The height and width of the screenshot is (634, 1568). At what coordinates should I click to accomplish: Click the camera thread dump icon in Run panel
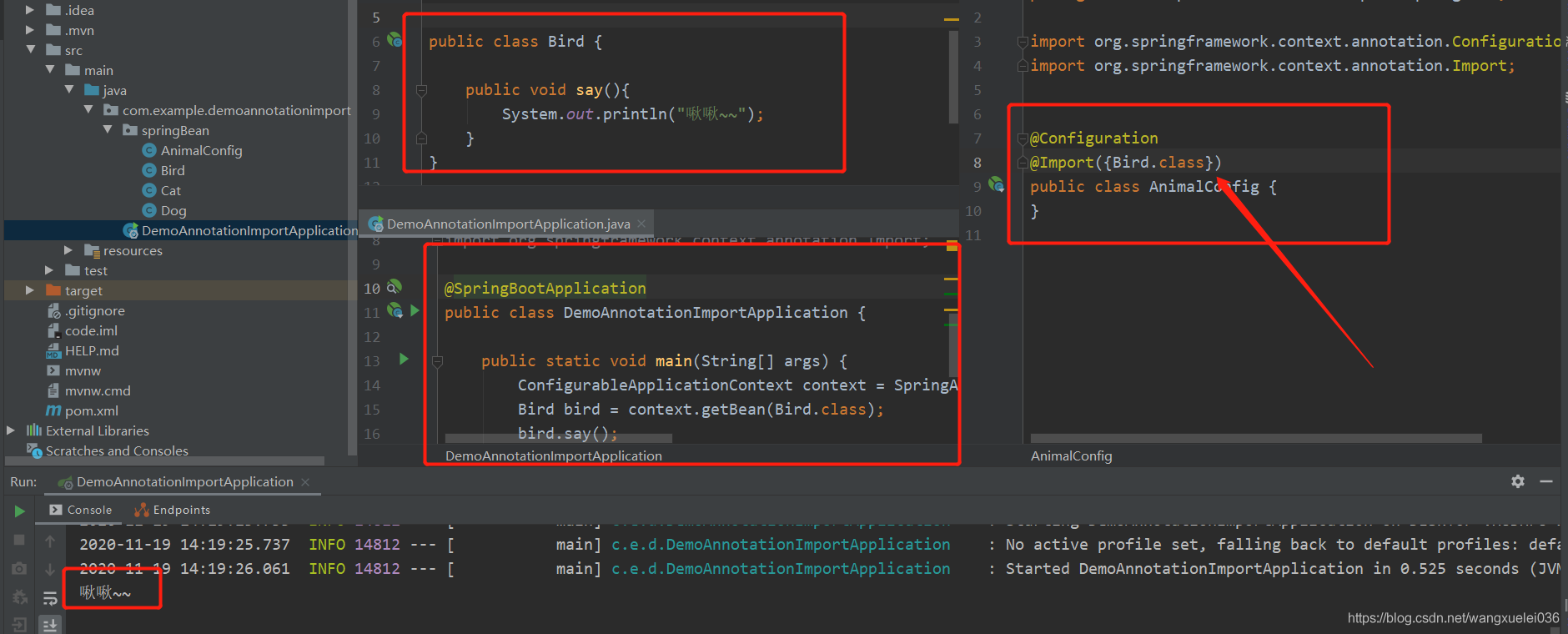tap(19, 569)
